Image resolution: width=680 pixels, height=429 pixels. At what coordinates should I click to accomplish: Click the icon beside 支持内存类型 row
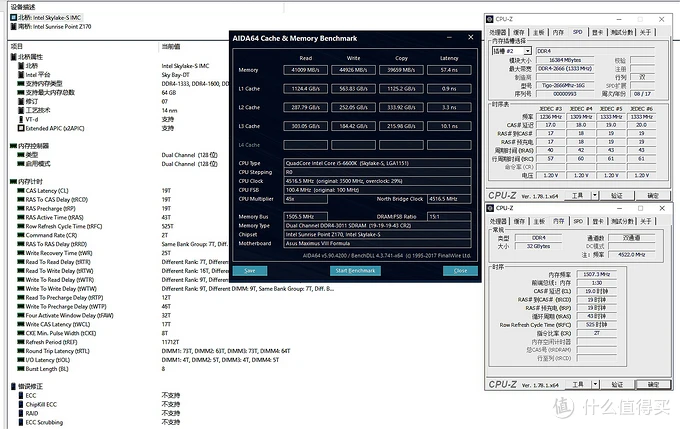click(21, 83)
